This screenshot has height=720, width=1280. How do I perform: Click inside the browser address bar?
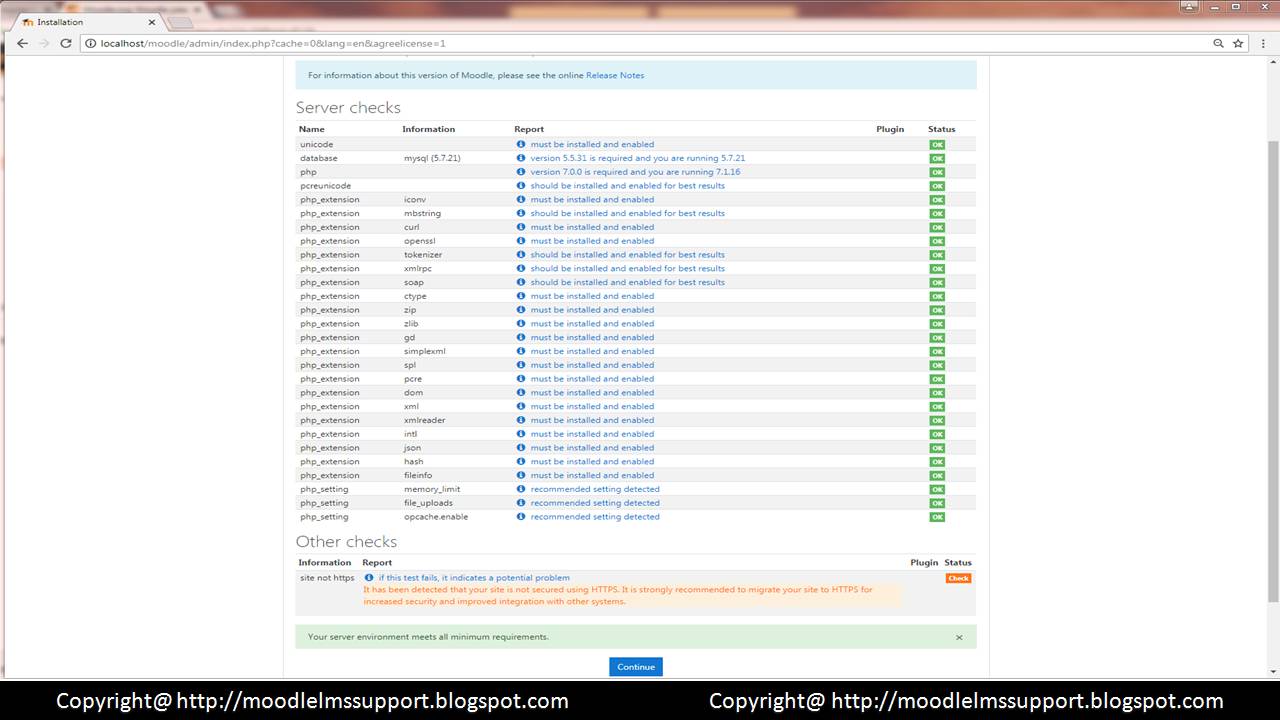click(400, 43)
